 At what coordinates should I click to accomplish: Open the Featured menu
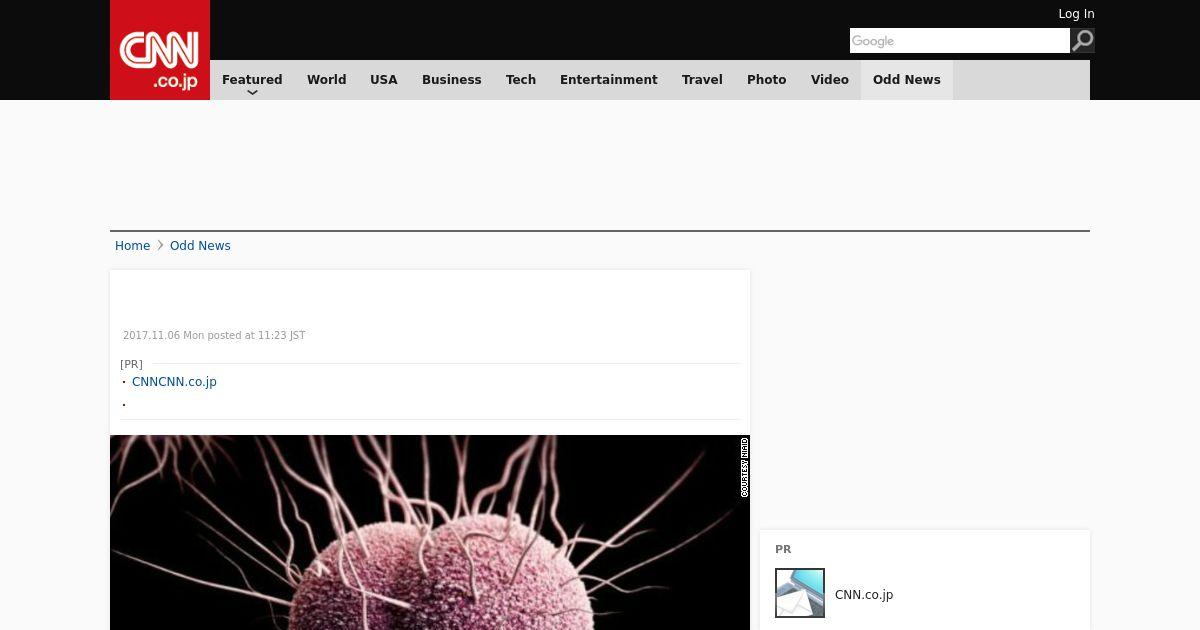tap(252, 80)
